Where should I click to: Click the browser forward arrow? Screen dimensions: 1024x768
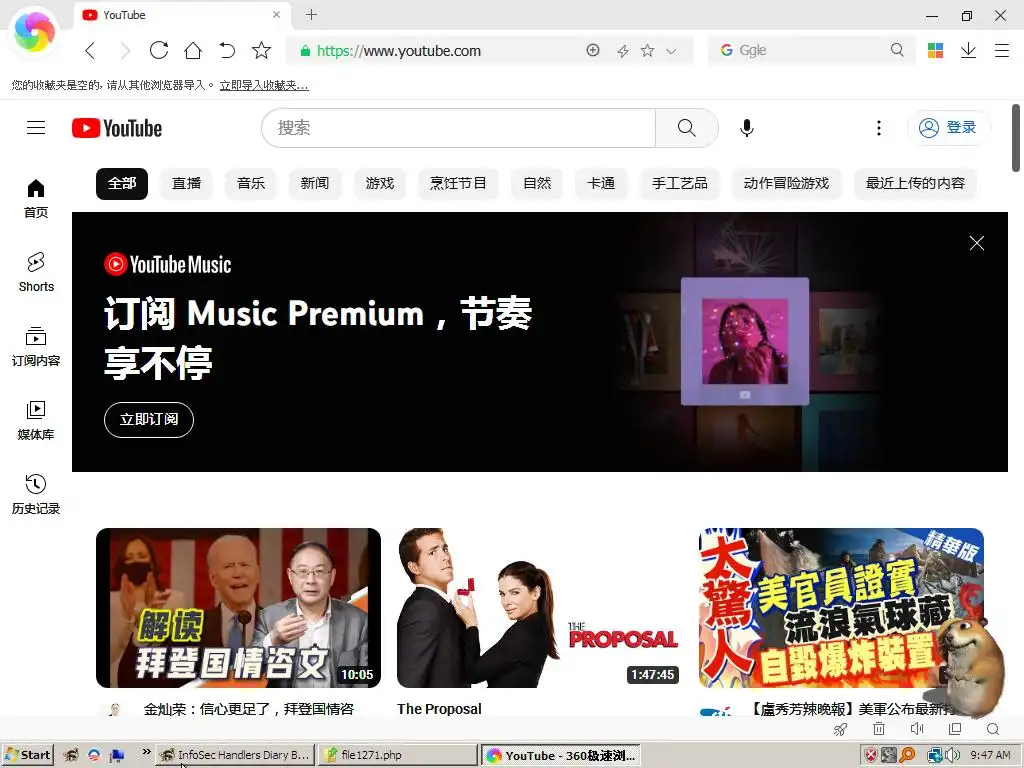(x=125, y=50)
